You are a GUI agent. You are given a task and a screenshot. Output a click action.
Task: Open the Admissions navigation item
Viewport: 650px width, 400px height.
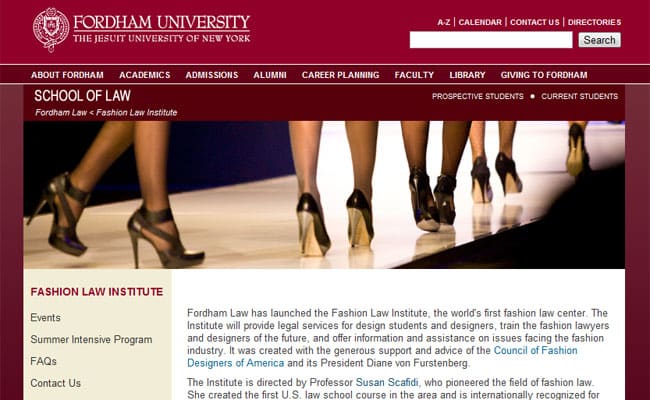212,75
